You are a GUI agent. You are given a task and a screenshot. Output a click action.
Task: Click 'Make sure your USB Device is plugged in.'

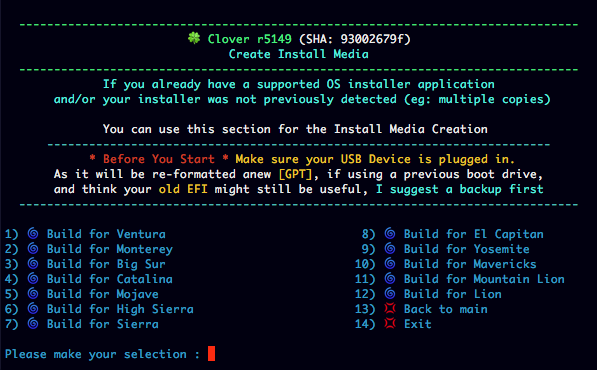coord(375,159)
